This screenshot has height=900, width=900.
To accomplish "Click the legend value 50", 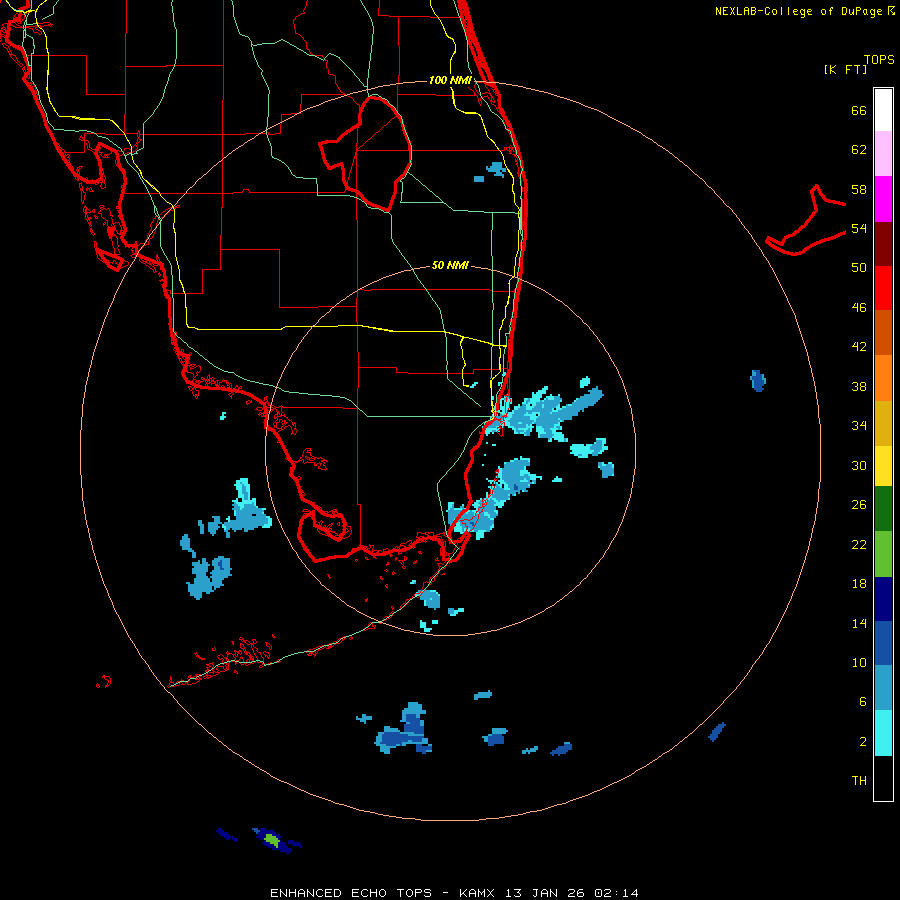I will 859,268.
